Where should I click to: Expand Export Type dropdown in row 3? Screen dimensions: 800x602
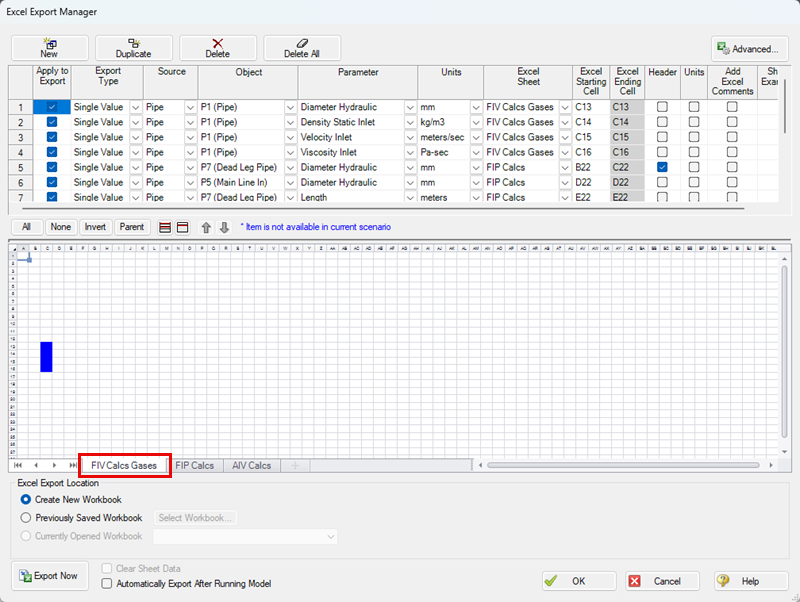click(133, 137)
